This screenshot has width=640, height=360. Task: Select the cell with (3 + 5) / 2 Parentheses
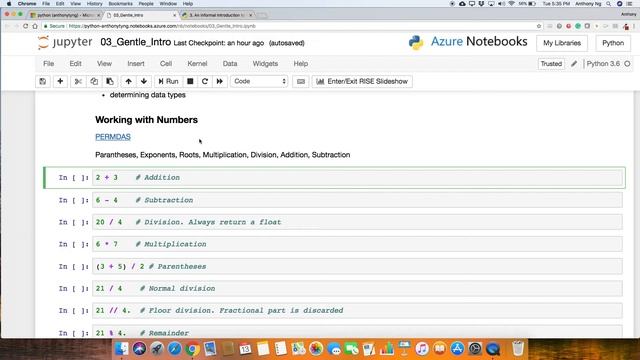click(357, 266)
